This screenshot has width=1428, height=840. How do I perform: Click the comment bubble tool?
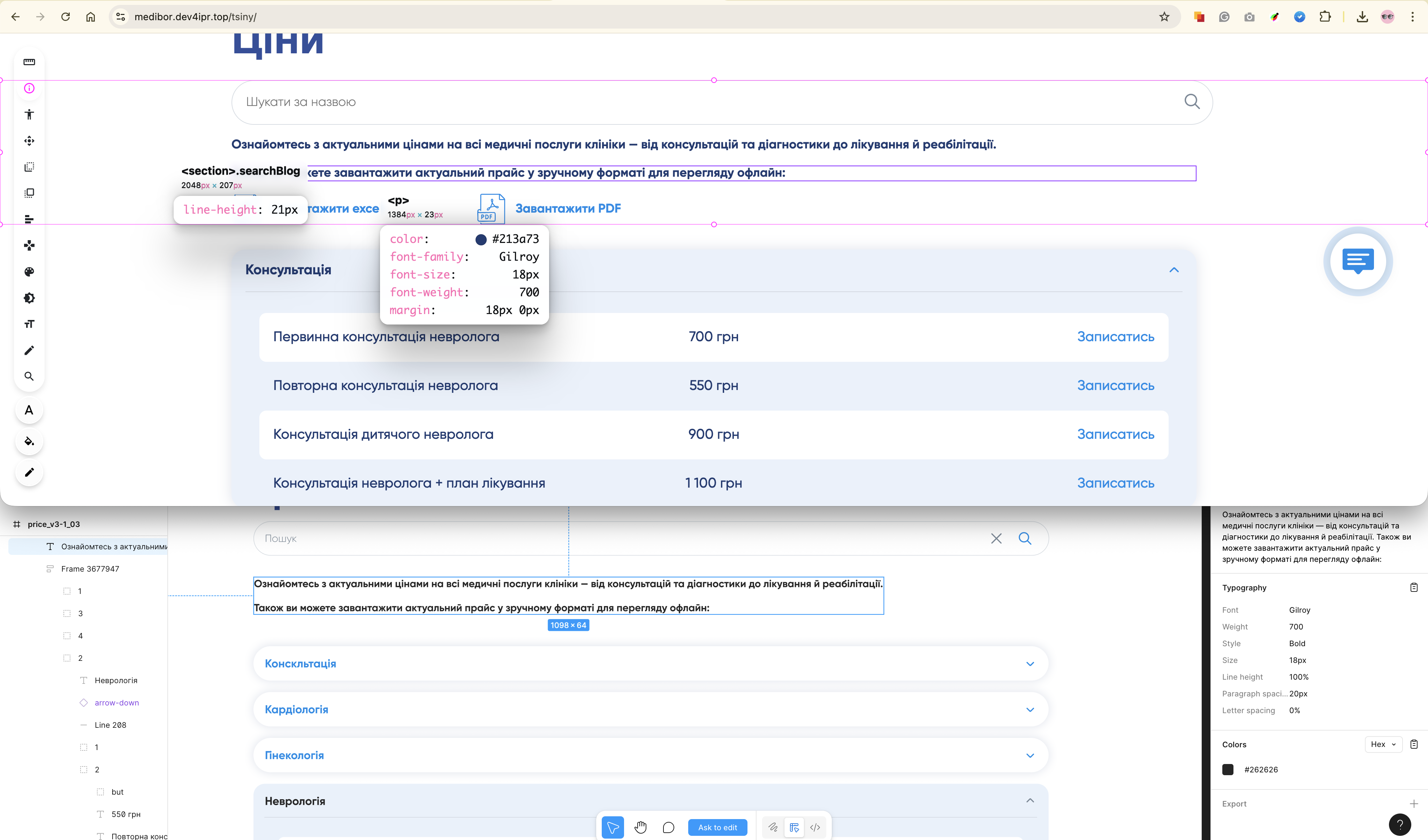coord(669,827)
